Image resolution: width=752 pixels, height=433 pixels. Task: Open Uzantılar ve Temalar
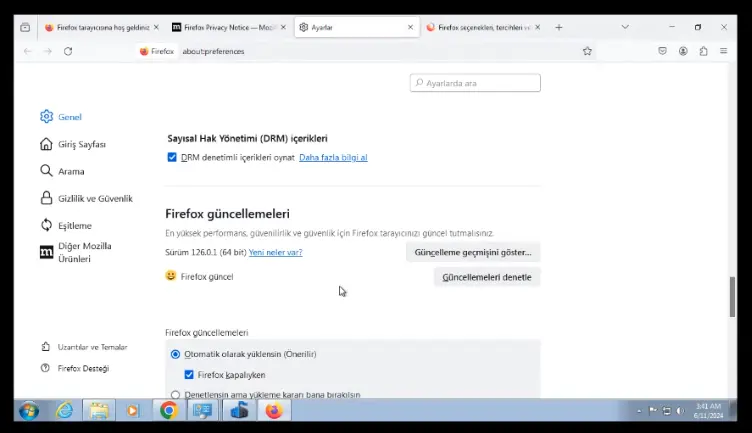(84, 347)
